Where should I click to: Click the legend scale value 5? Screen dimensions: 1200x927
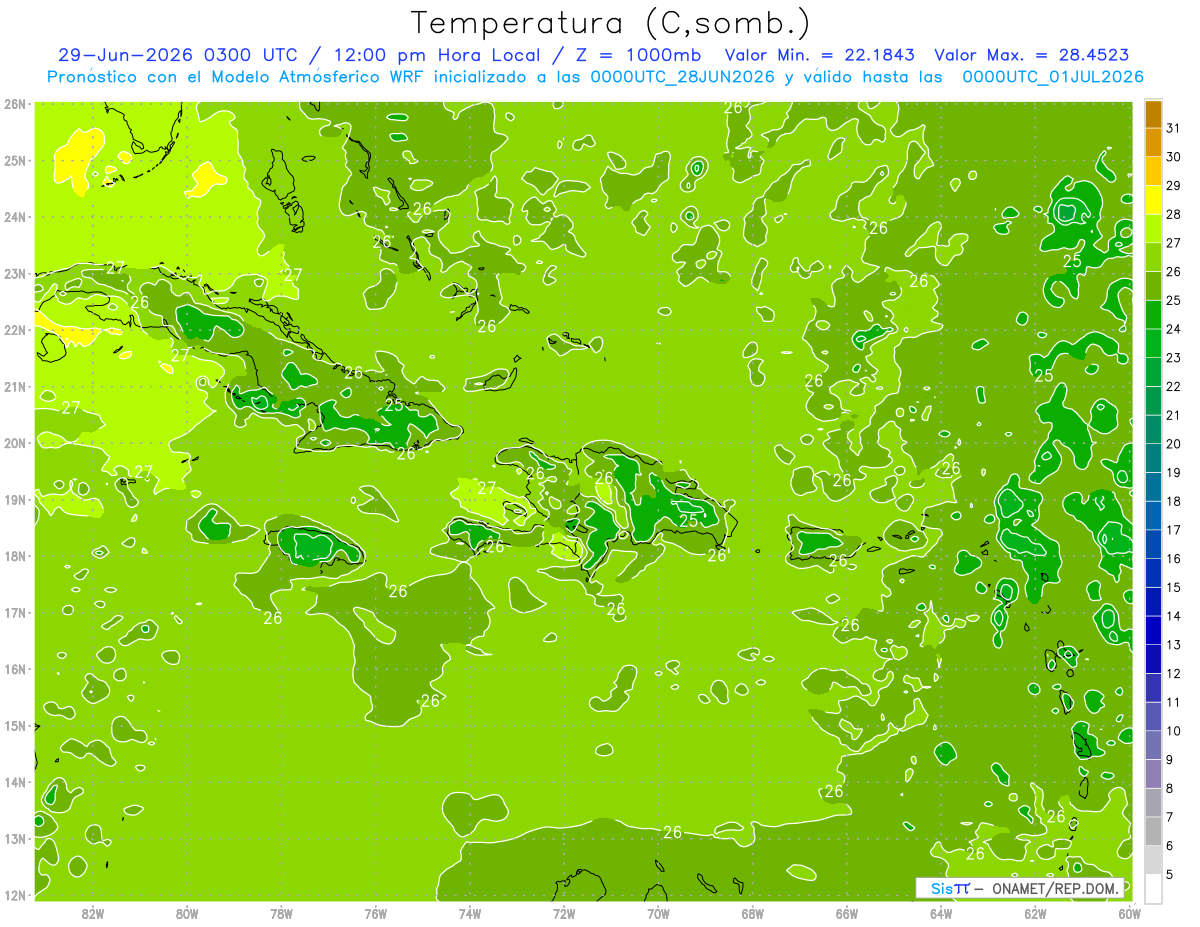(1171, 875)
